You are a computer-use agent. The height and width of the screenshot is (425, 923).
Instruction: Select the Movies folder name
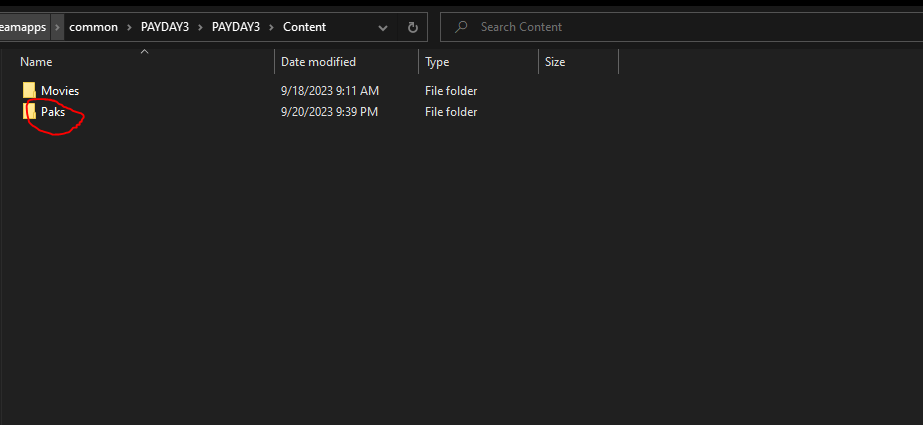[x=60, y=91]
